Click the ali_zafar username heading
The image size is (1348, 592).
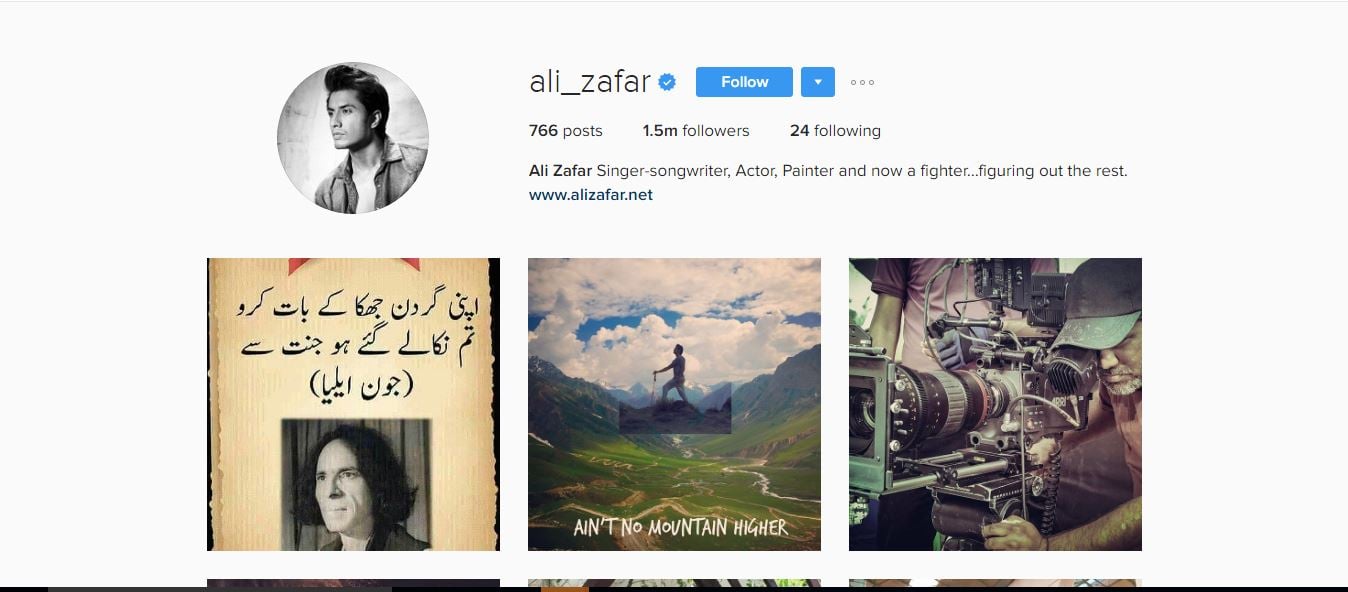590,82
